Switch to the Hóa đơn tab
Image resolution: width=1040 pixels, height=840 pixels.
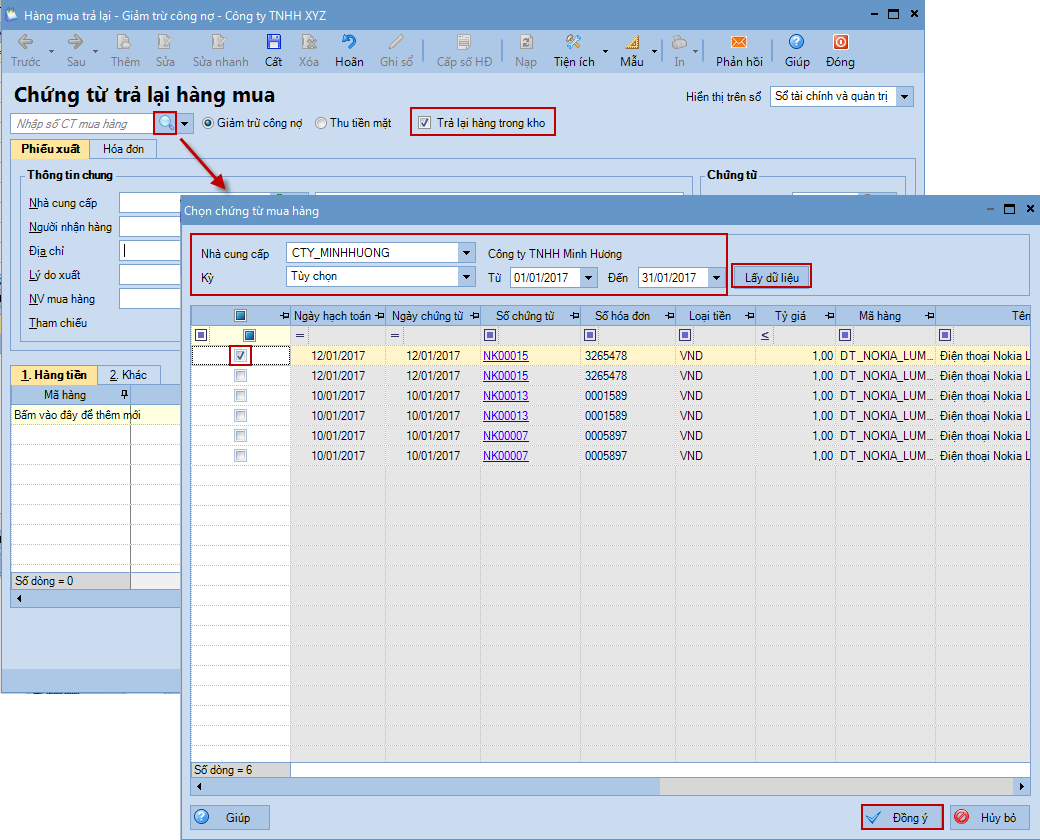tap(123, 149)
